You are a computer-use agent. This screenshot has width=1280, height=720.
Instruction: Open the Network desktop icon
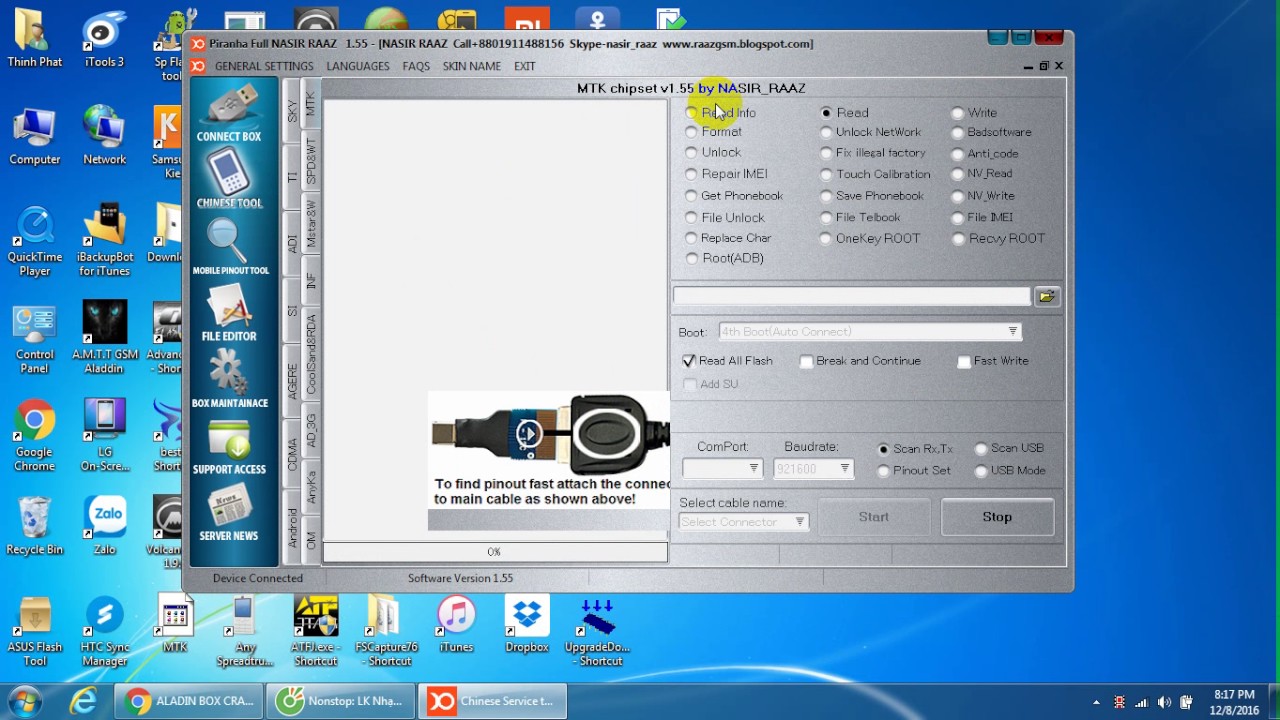point(104,137)
